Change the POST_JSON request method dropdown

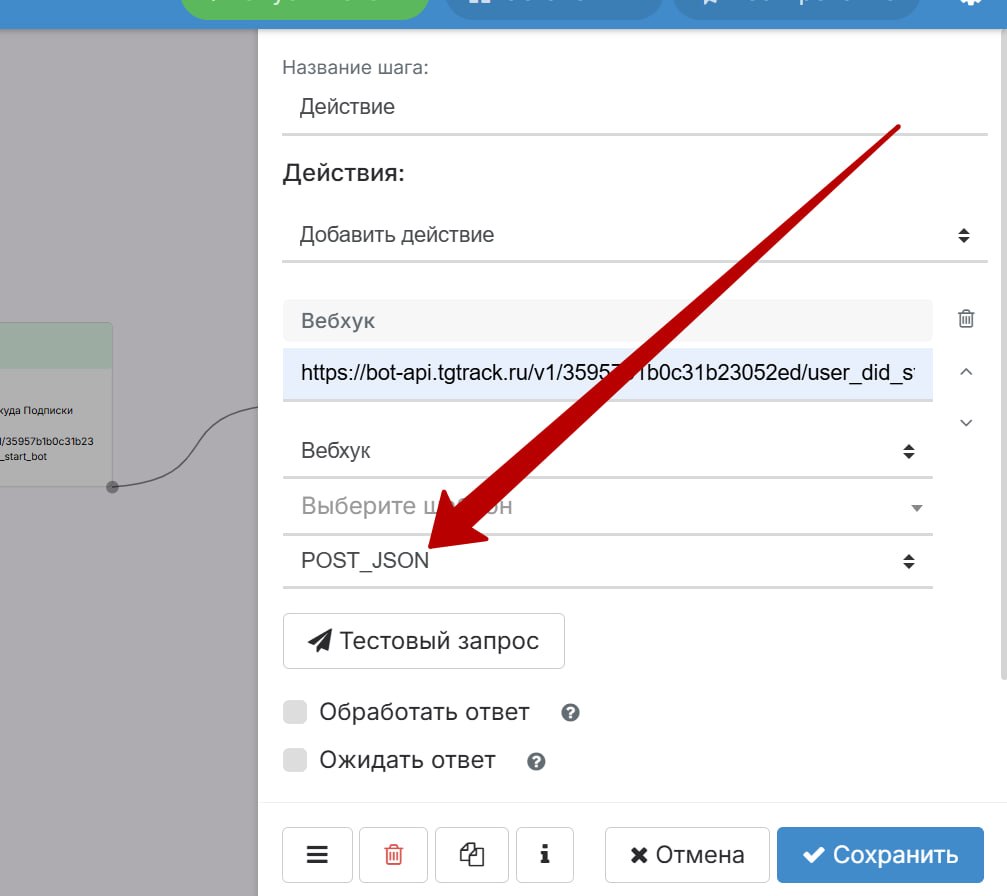click(x=607, y=561)
